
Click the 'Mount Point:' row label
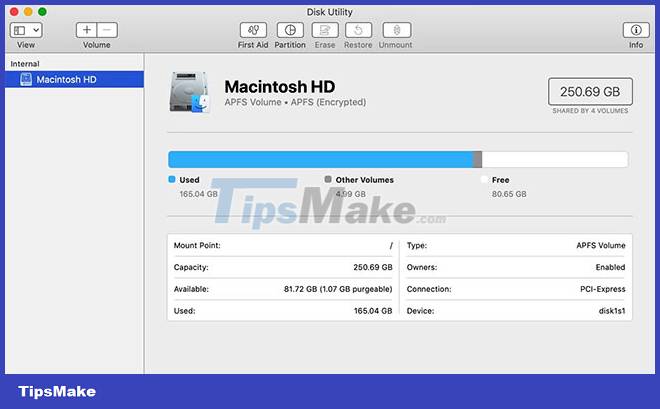pyautogui.click(x=197, y=245)
